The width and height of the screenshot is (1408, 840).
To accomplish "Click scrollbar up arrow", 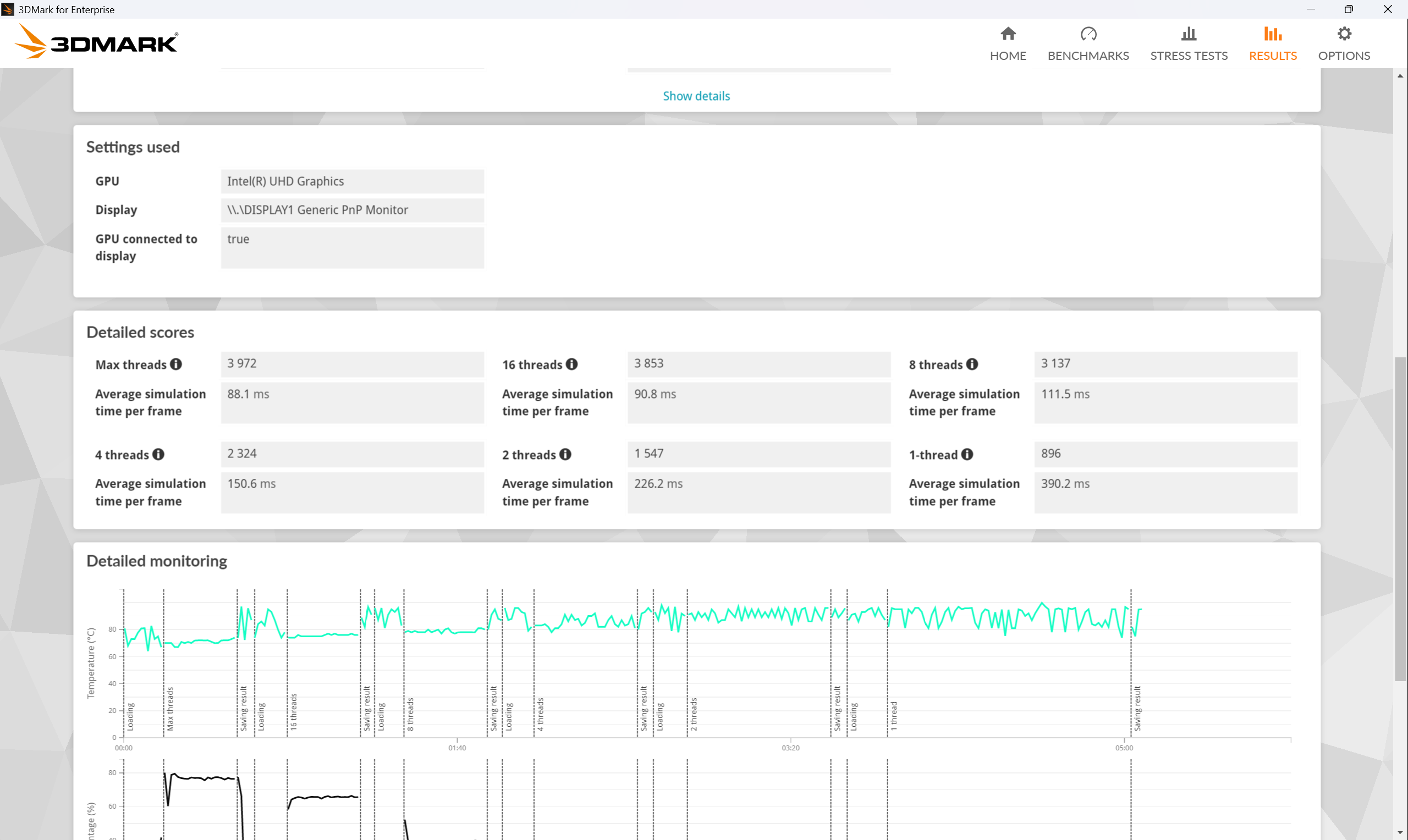I will (x=1400, y=76).
